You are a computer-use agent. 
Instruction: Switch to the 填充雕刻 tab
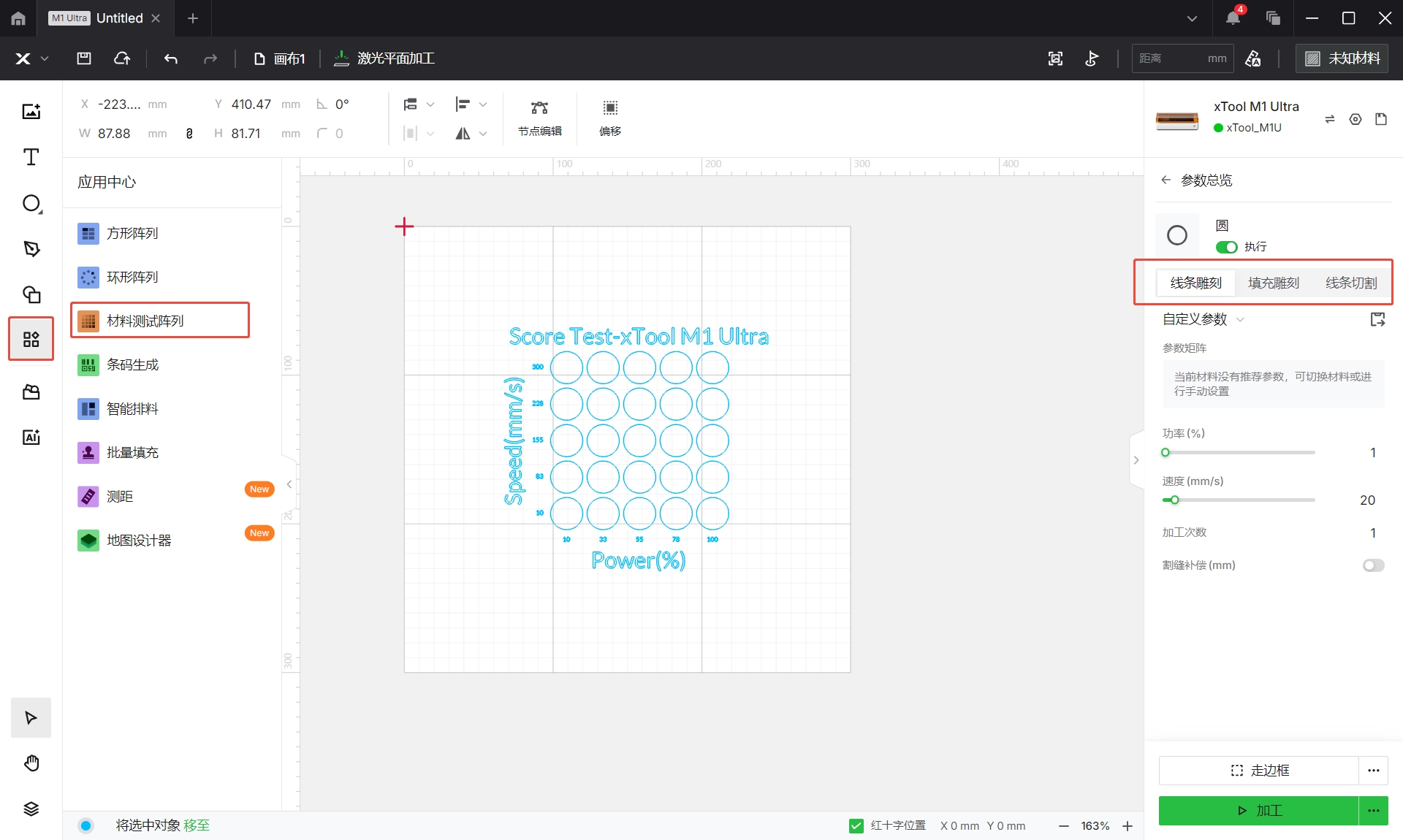tap(1273, 283)
